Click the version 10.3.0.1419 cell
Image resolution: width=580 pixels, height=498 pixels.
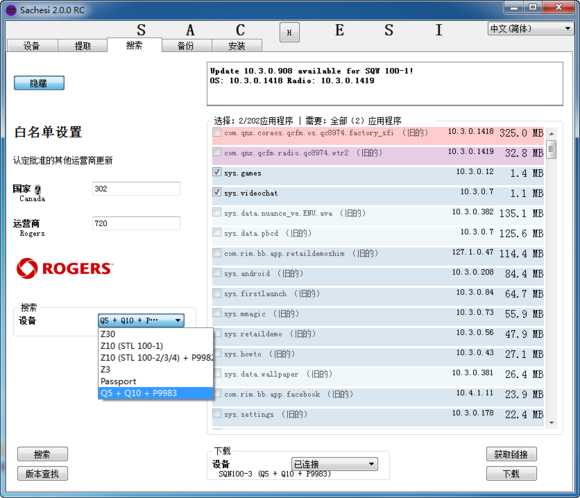click(471, 151)
